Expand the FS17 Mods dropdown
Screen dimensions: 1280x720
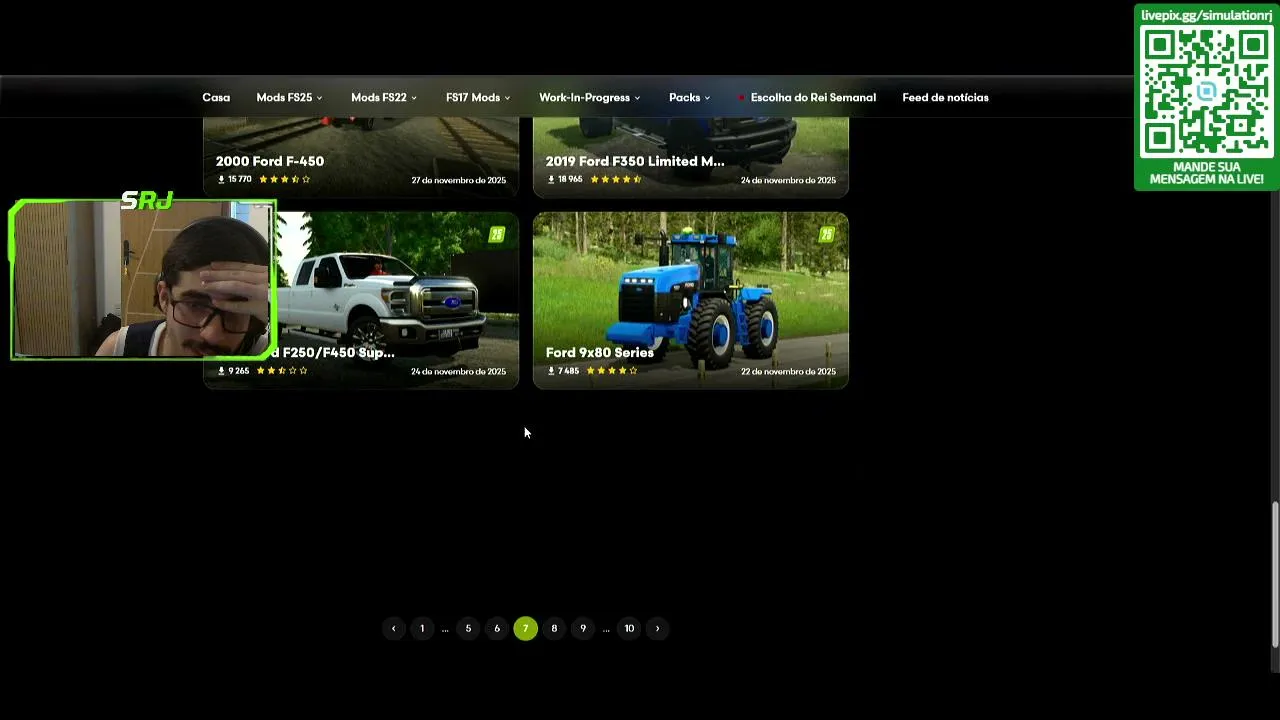(478, 98)
